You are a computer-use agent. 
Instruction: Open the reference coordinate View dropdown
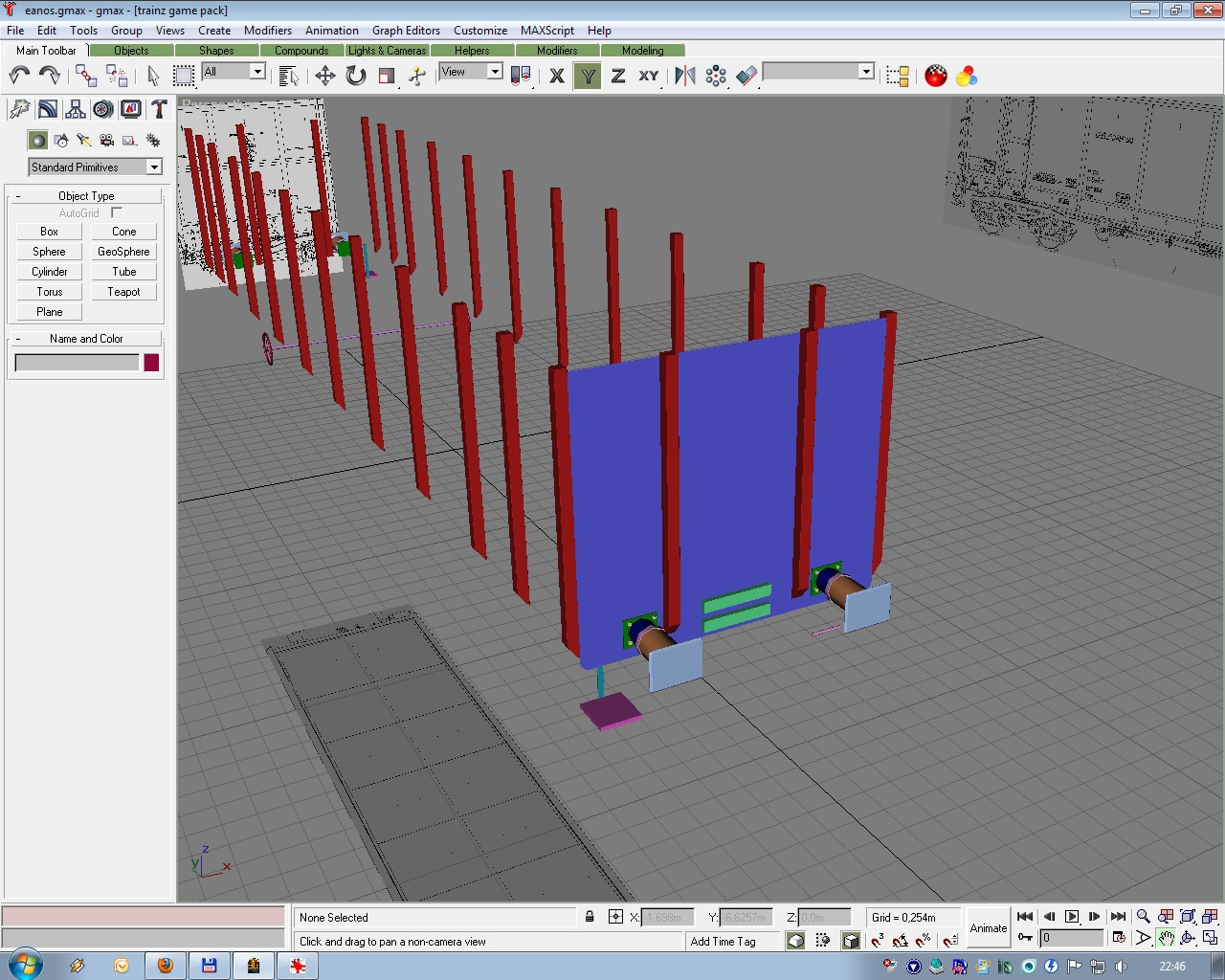471,72
